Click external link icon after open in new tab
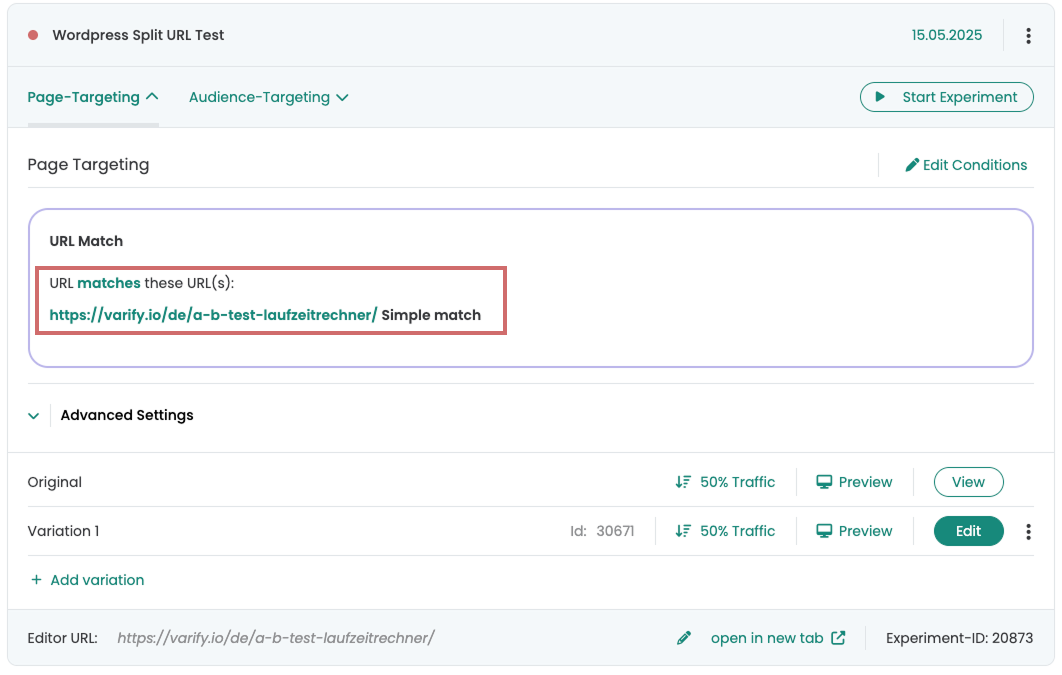This screenshot has height=675, width=1062. tap(838, 638)
